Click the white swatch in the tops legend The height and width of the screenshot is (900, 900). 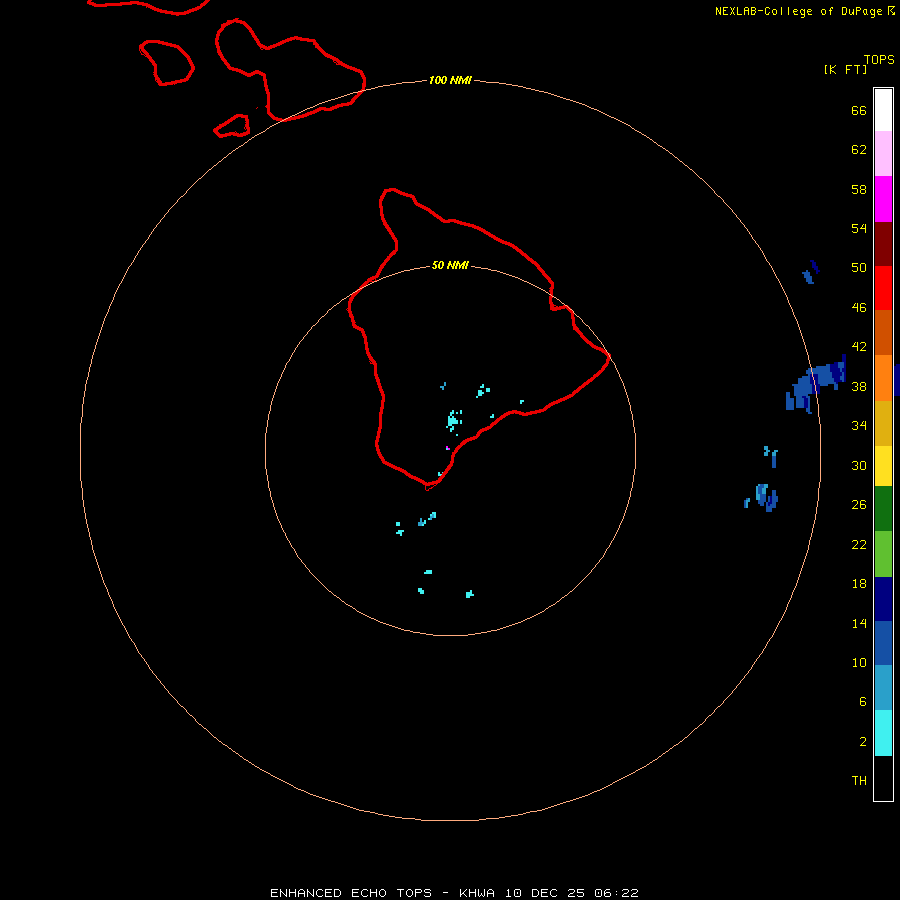tap(883, 110)
